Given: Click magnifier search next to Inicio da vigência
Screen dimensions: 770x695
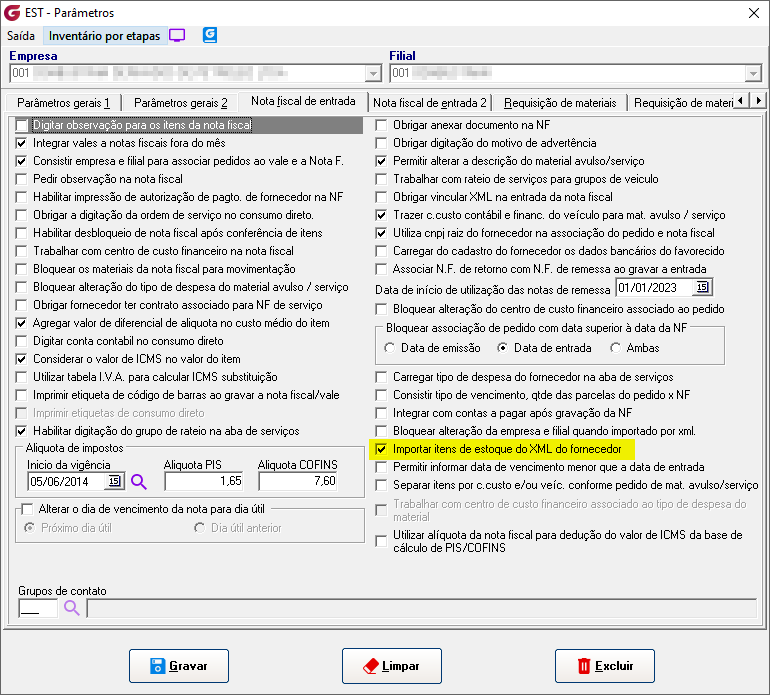Looking at the screenshot, I should pos(139,482).
